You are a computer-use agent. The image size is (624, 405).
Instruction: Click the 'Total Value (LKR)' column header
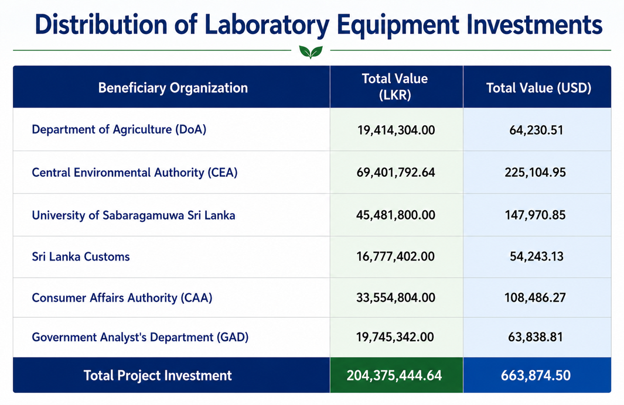pos(395,87)
